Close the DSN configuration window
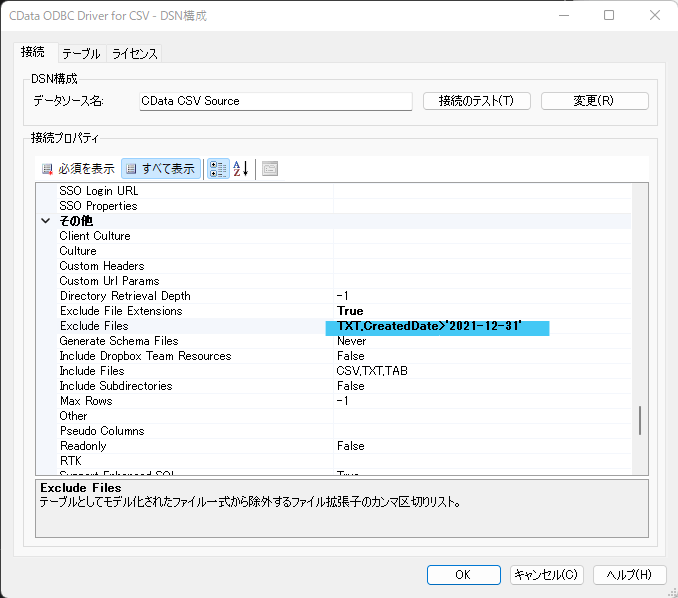Viewport: 678px width, 598px height. pos(655,16)
